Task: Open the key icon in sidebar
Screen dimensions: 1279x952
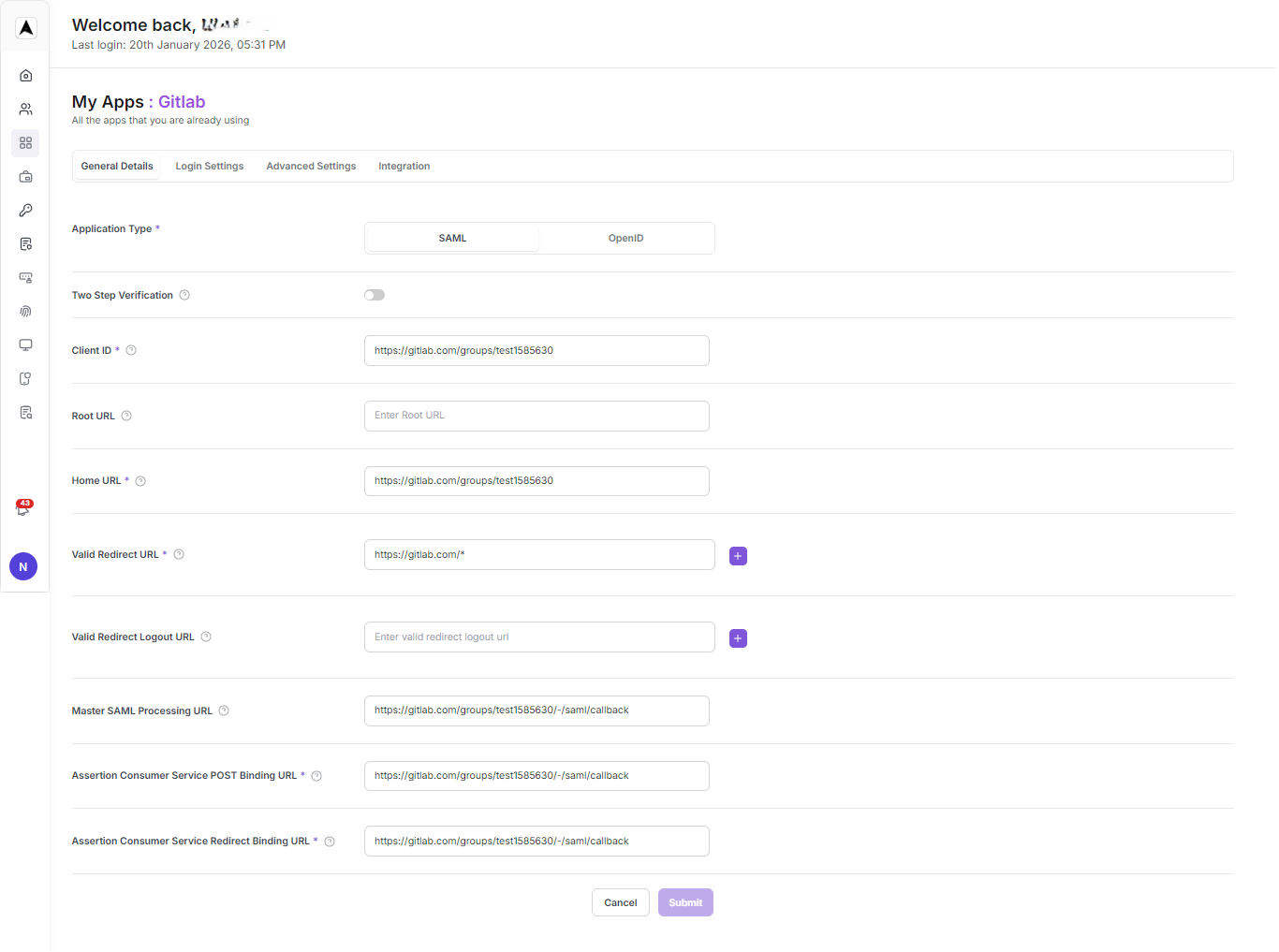Action: coord(26,211)
